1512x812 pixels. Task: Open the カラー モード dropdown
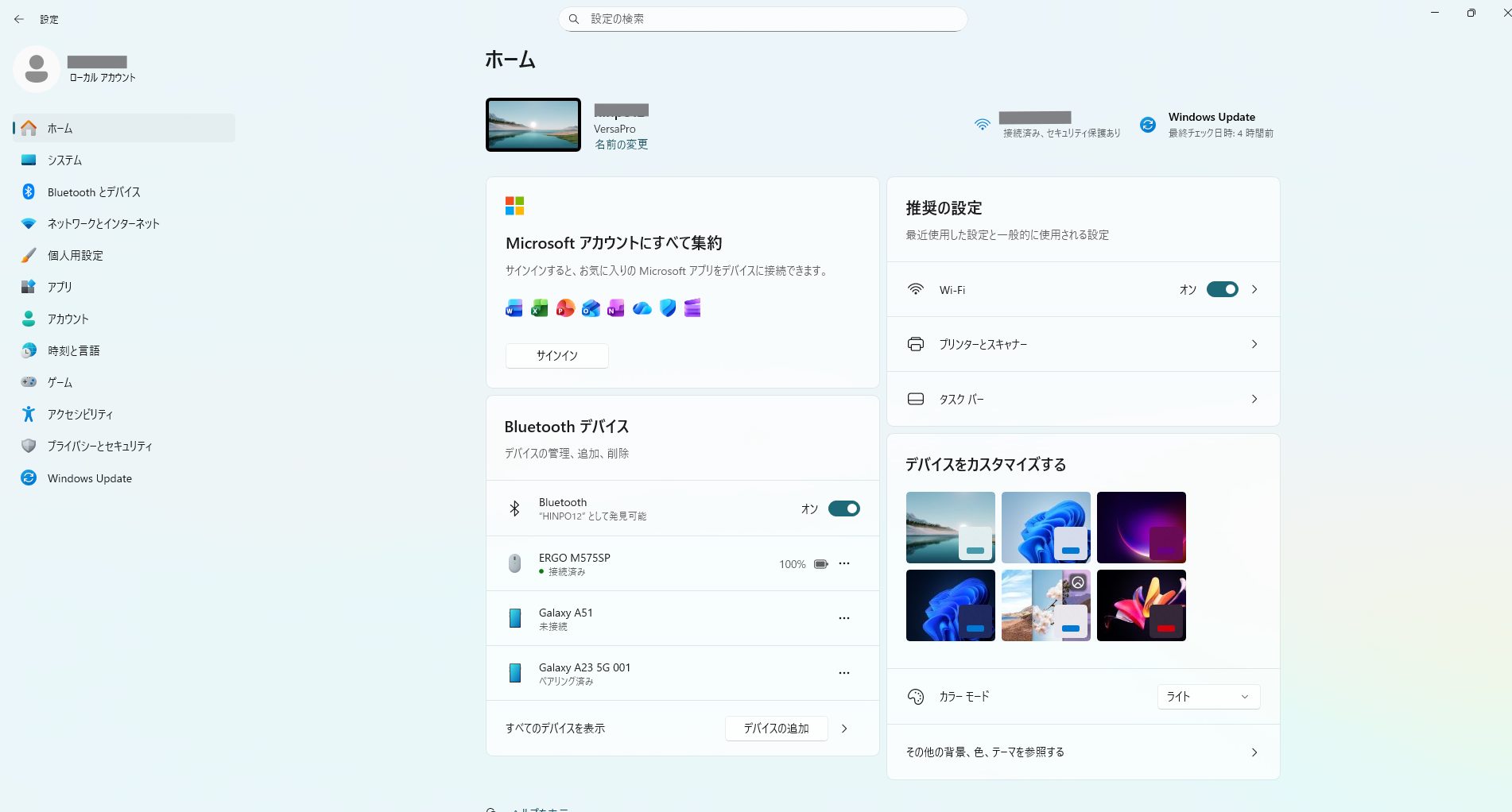pyautogui.click(x=1208, y=697)
